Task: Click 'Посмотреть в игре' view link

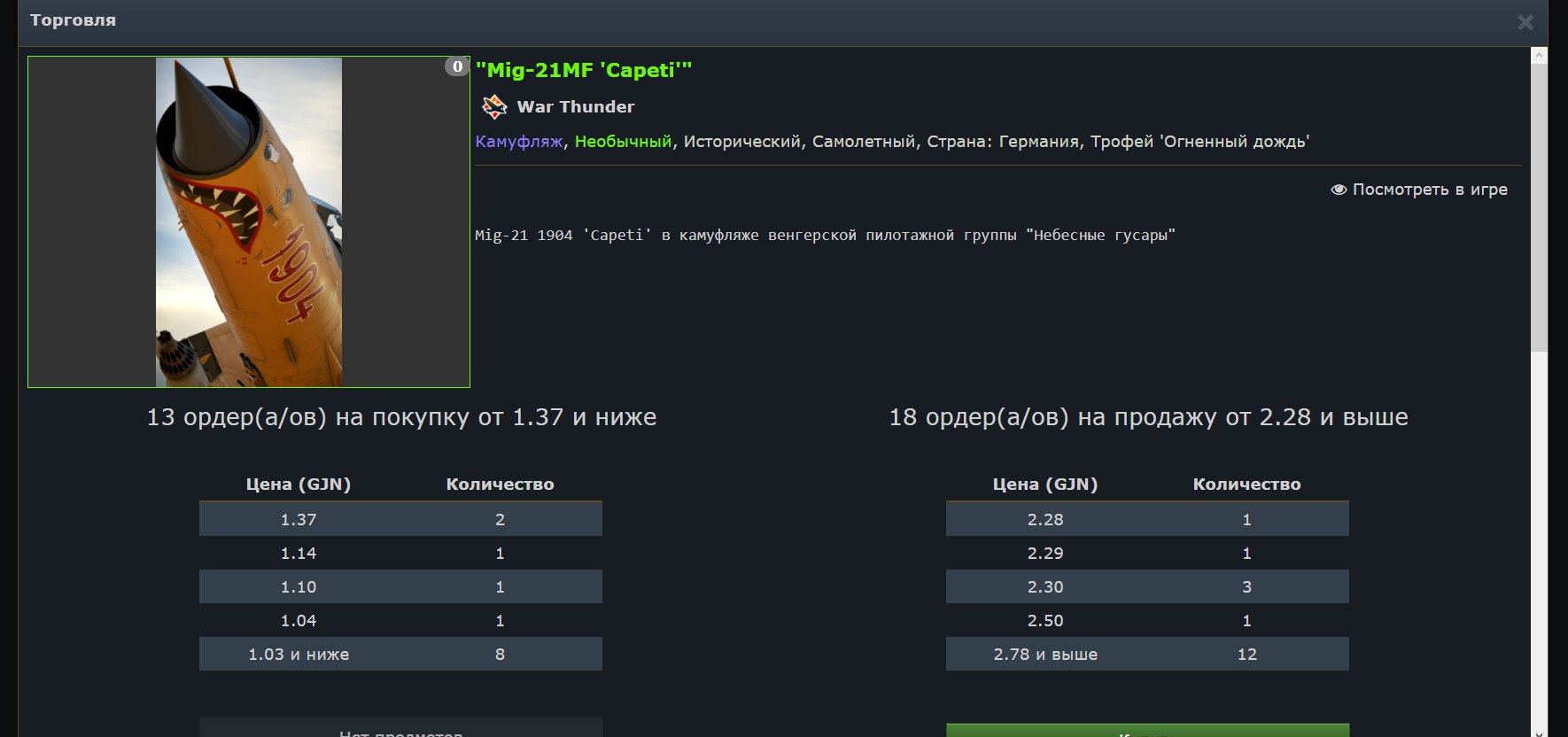Action: [x=1418, y=190]
